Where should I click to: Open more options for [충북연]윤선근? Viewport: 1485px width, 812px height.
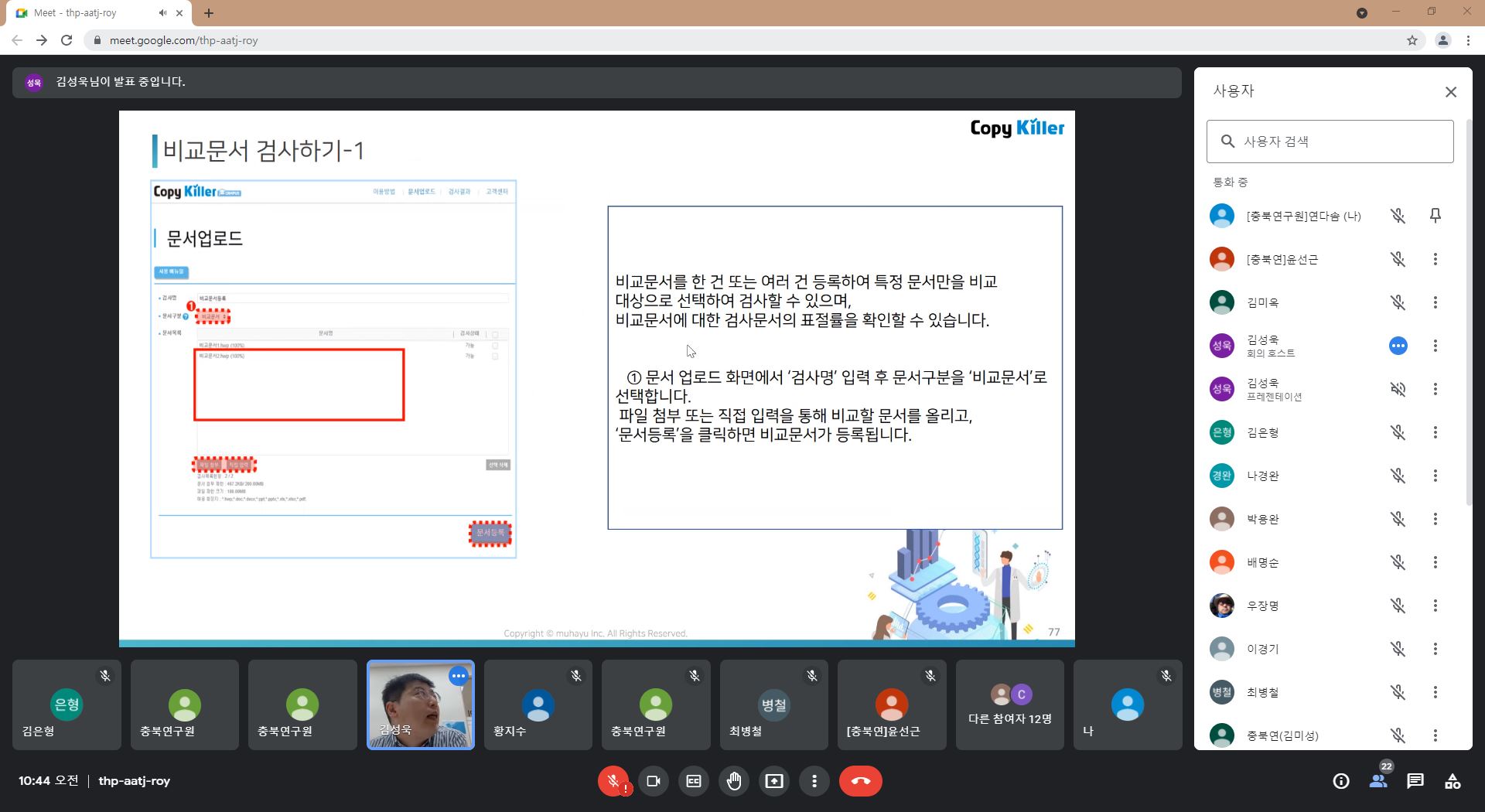1435,259
